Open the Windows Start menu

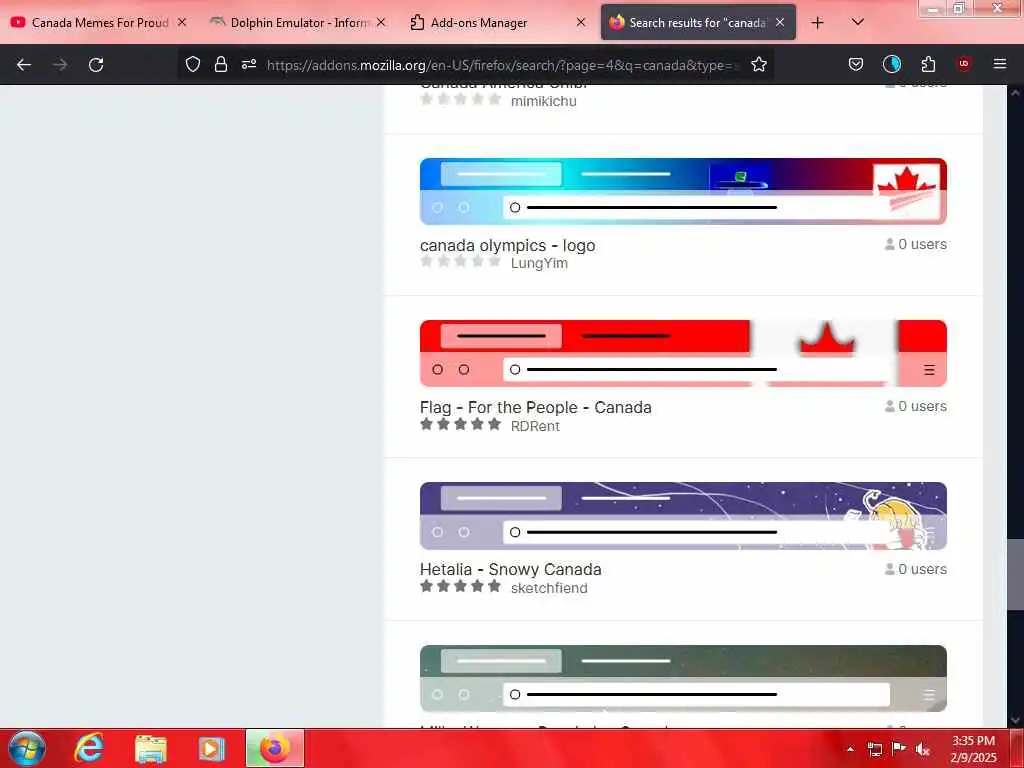(x=27, y=748)
